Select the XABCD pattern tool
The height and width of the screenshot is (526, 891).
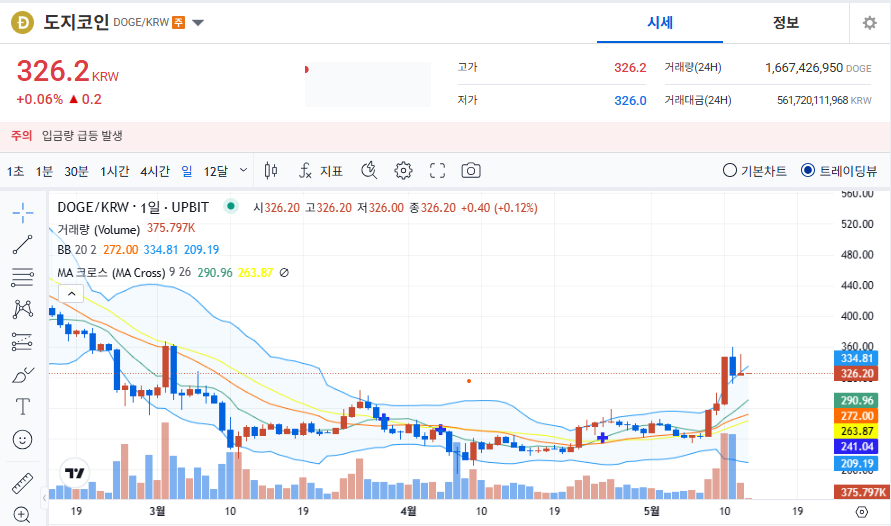(x=23, y=310)
